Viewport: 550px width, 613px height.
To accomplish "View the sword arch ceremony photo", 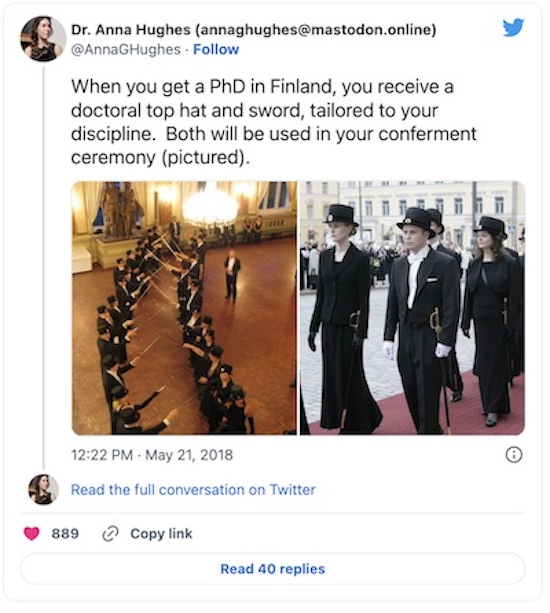I will click(184, 308).
